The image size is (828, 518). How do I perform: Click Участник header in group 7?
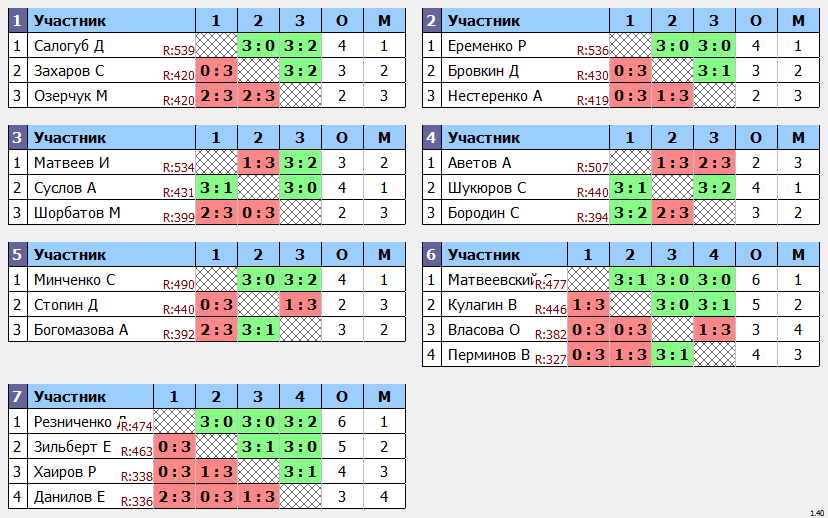[x=70, y=397]
